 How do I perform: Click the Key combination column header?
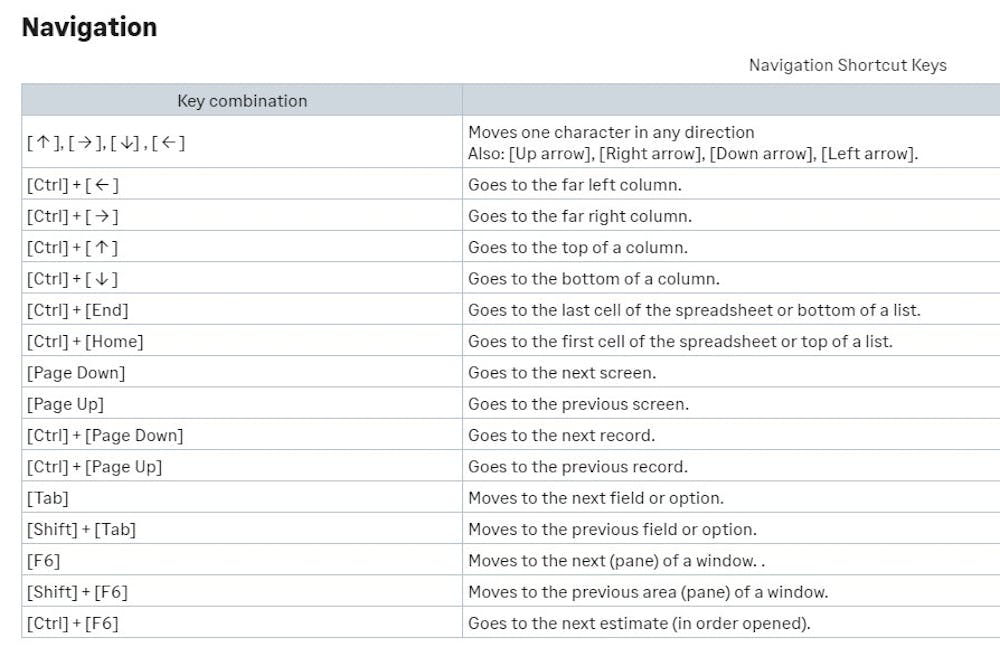tap(242, 101)
